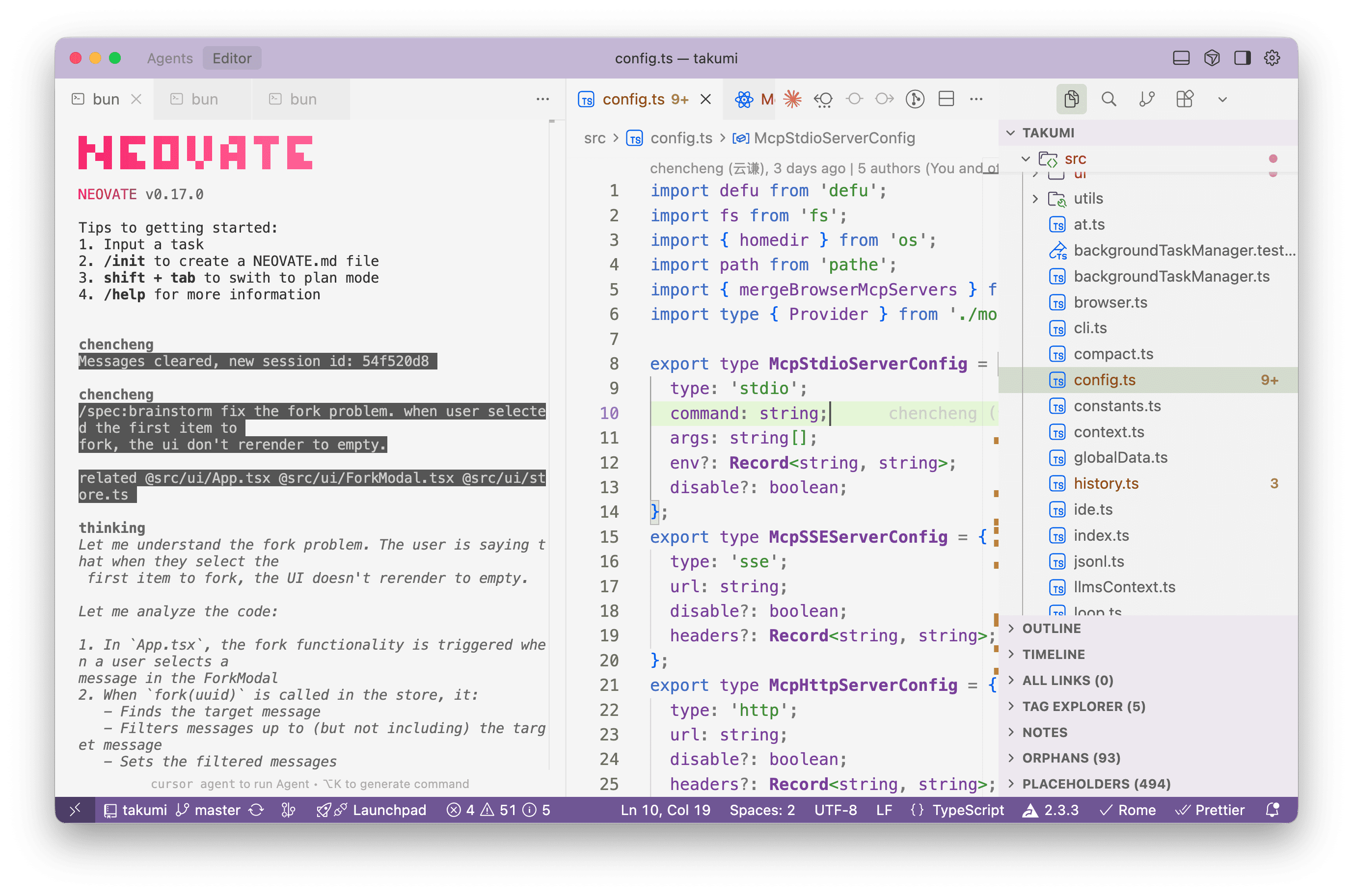Viewport: 1353px width, 896px height.
Task: Expand the OUTLINE section
Action: pyautogui.click(x=1051, y=628)
